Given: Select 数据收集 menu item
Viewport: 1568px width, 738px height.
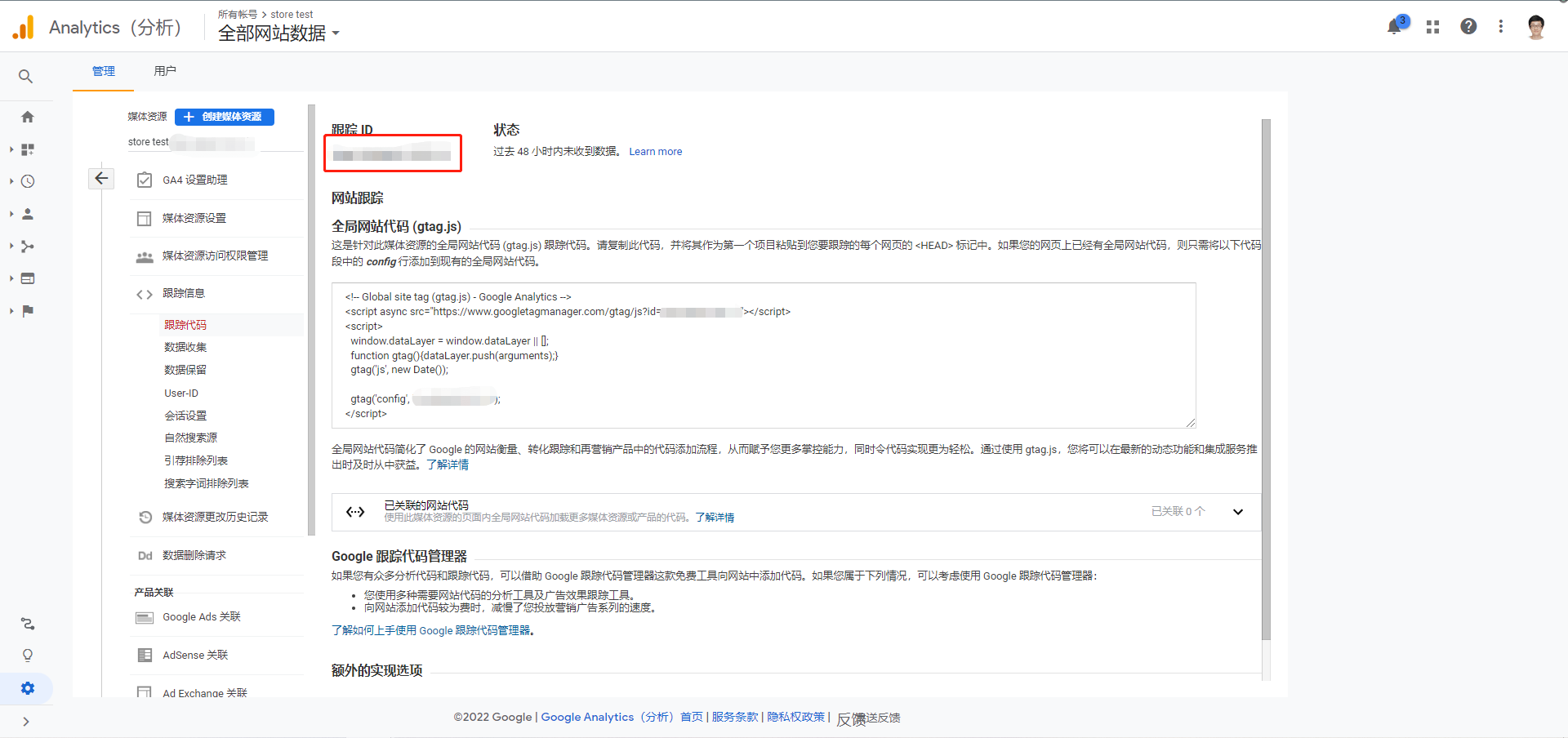Looking at the screenshot, I should coord(185,347).
